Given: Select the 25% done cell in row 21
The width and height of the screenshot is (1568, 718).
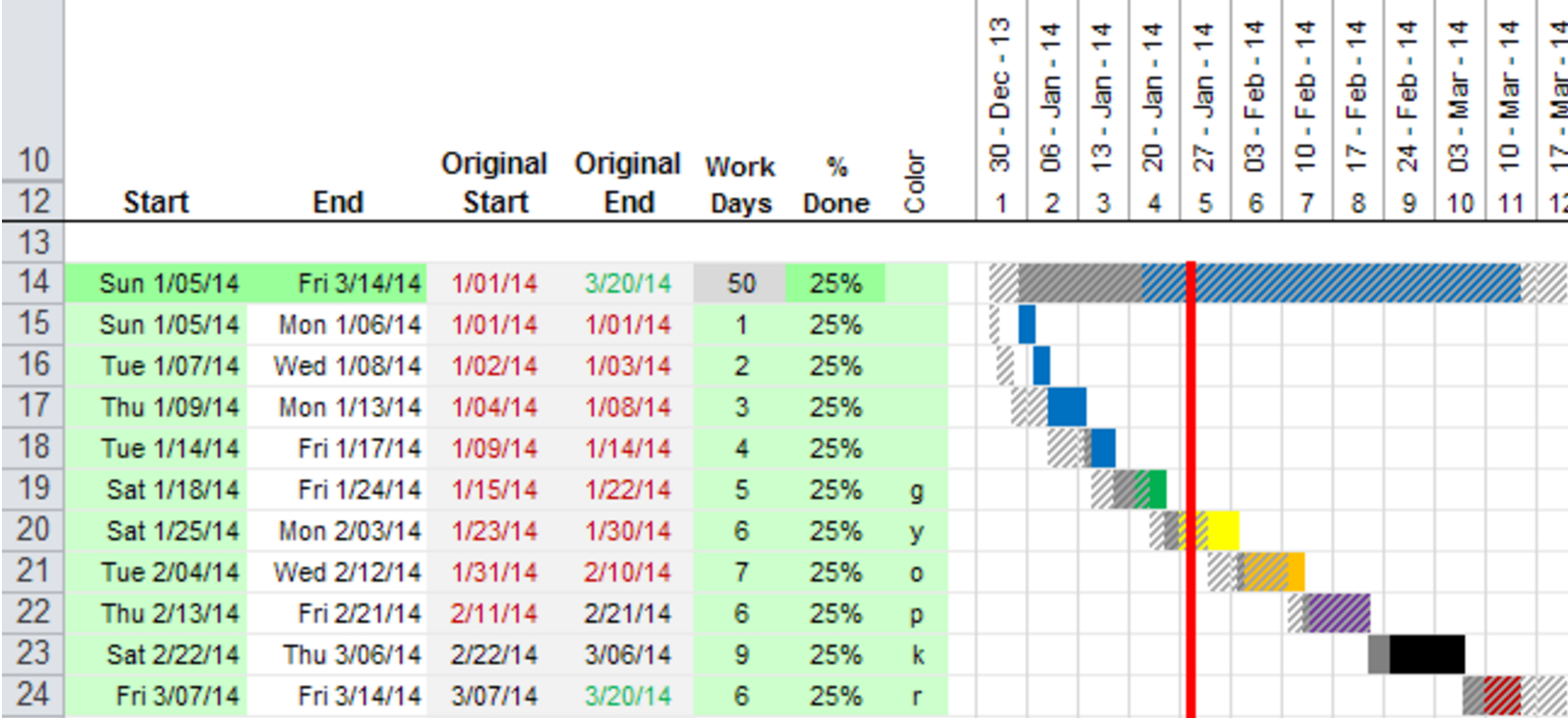Looking at the screenshot, I should (835, 571).
